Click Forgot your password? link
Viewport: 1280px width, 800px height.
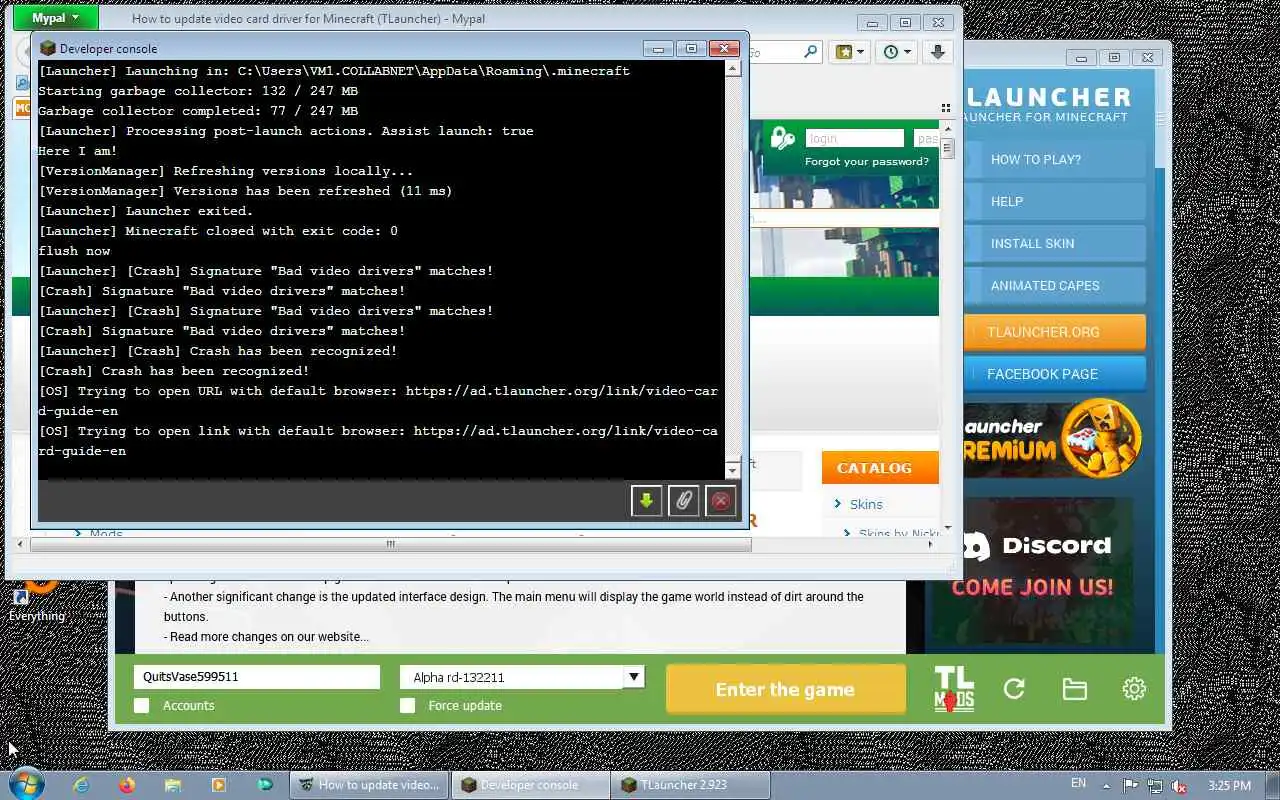coord(867,161)
